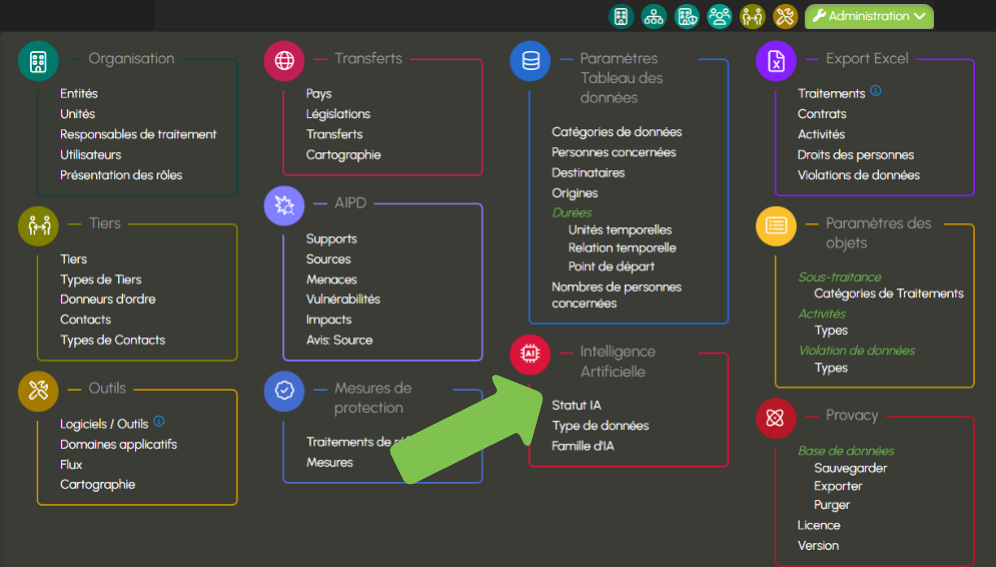The height and width of the screenshot is (567, 996).
Task: Click the users group icon in toolbar
Action: click(719, 16)
